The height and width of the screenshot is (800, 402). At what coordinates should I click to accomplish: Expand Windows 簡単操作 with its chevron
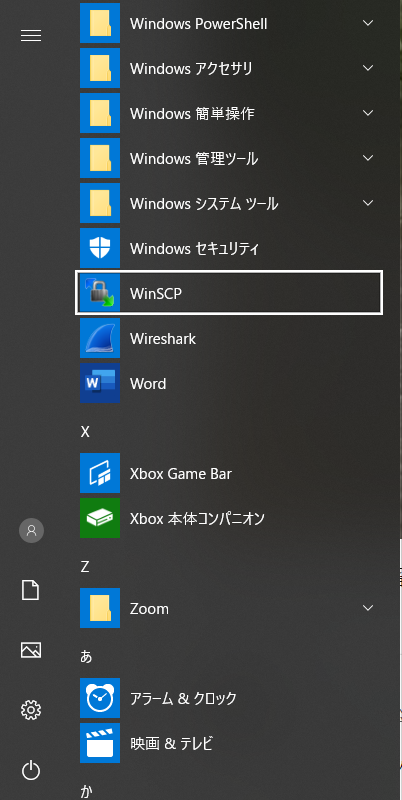click(368, 113)
